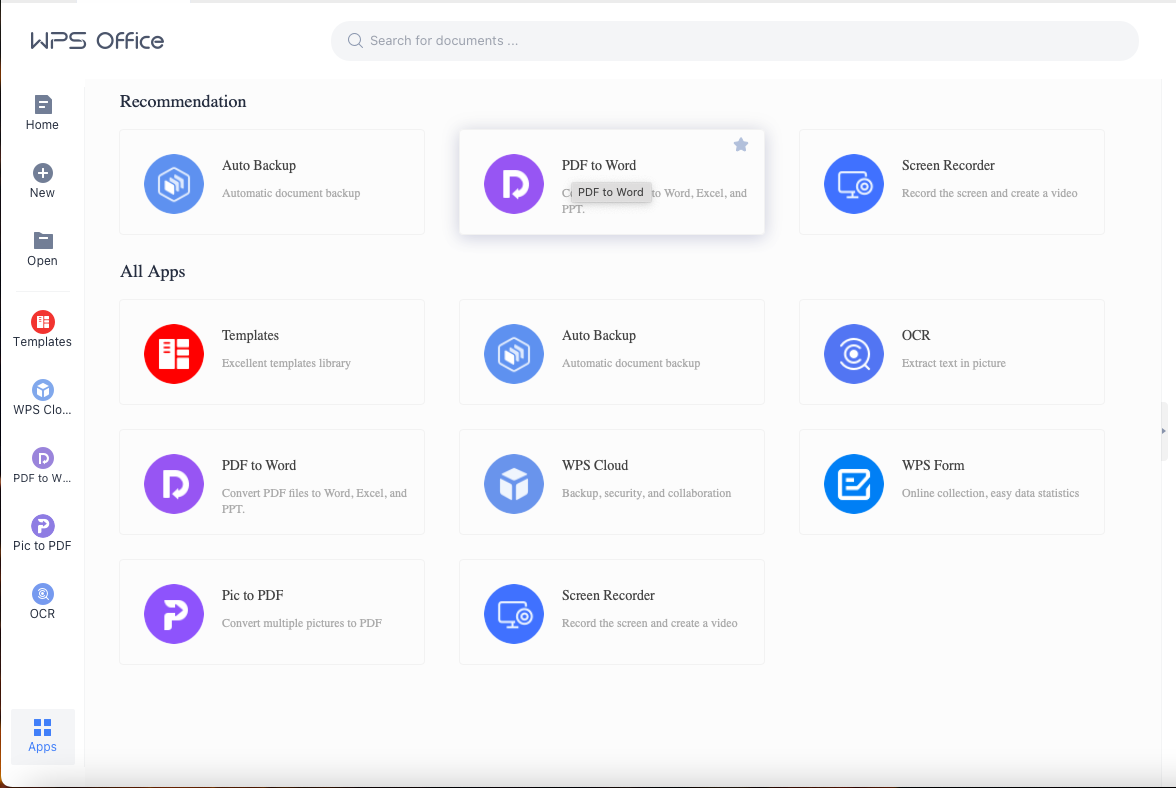1176x788 pixels.
Task: Click the New document plus icon
Action: point(43,173)
